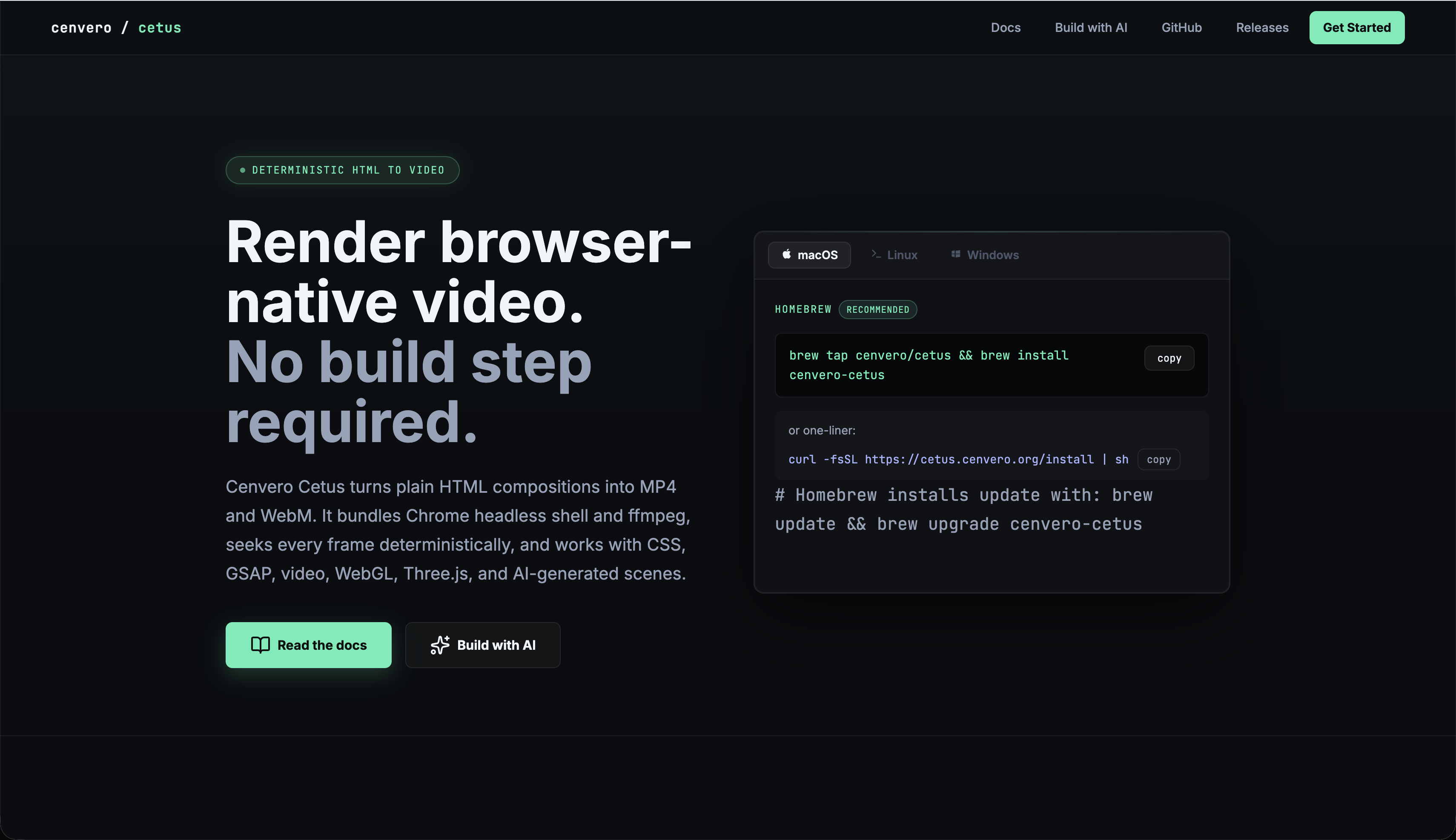Screen dimensions: 1456x840
Task: Open the Releases navigation link
Action: click(1262, 28)
